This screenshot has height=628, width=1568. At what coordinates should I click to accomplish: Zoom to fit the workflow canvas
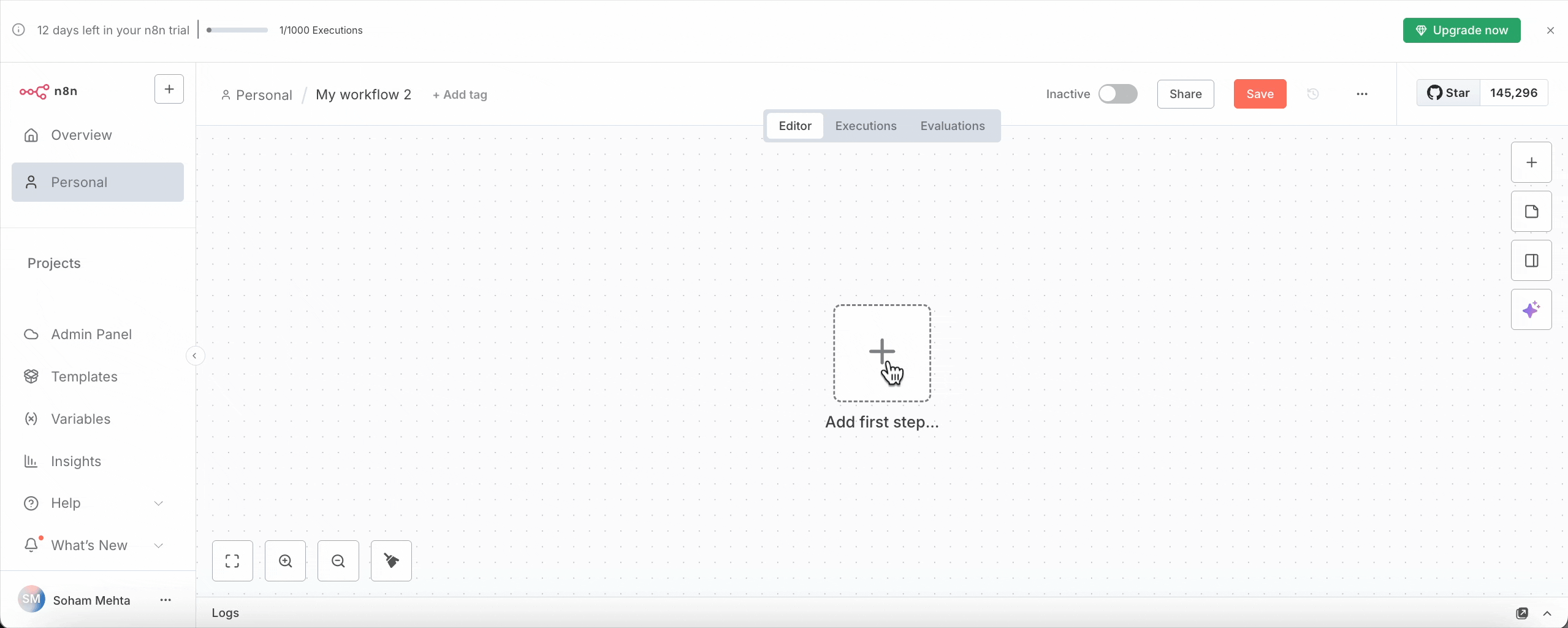233,561
